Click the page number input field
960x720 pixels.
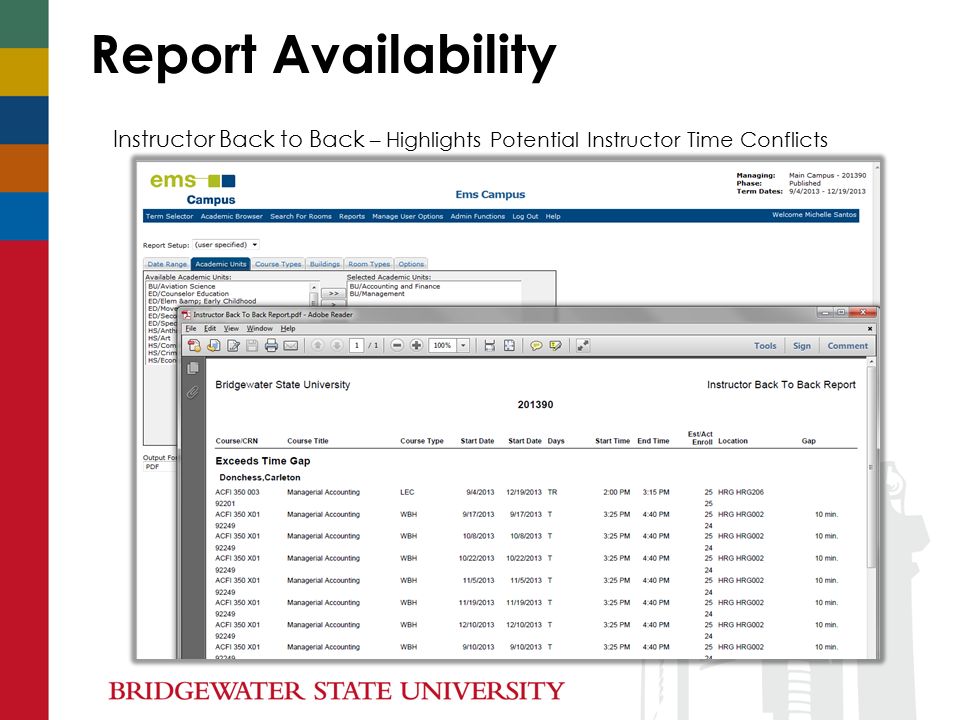[x=357, y=345]
